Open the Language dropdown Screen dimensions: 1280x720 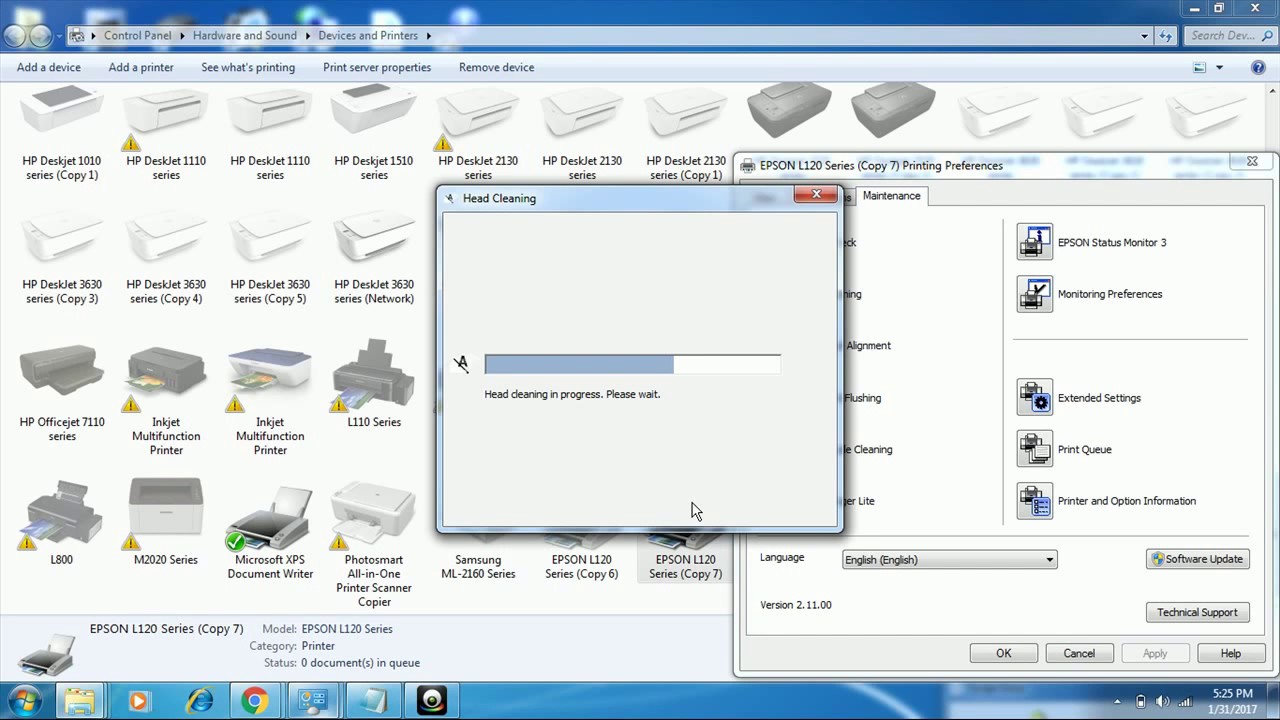pyautogui.click(x=949, y=560)
